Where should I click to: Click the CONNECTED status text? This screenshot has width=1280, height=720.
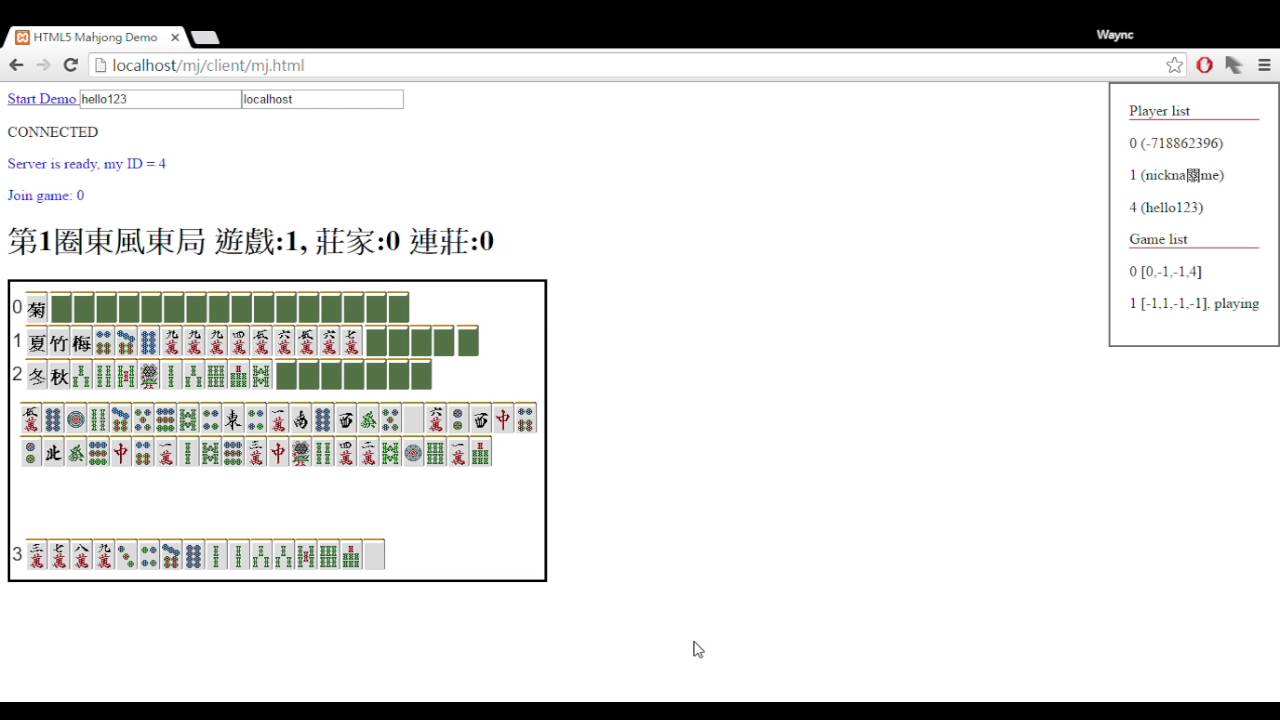pyautogui.click(x=53, y=132)
